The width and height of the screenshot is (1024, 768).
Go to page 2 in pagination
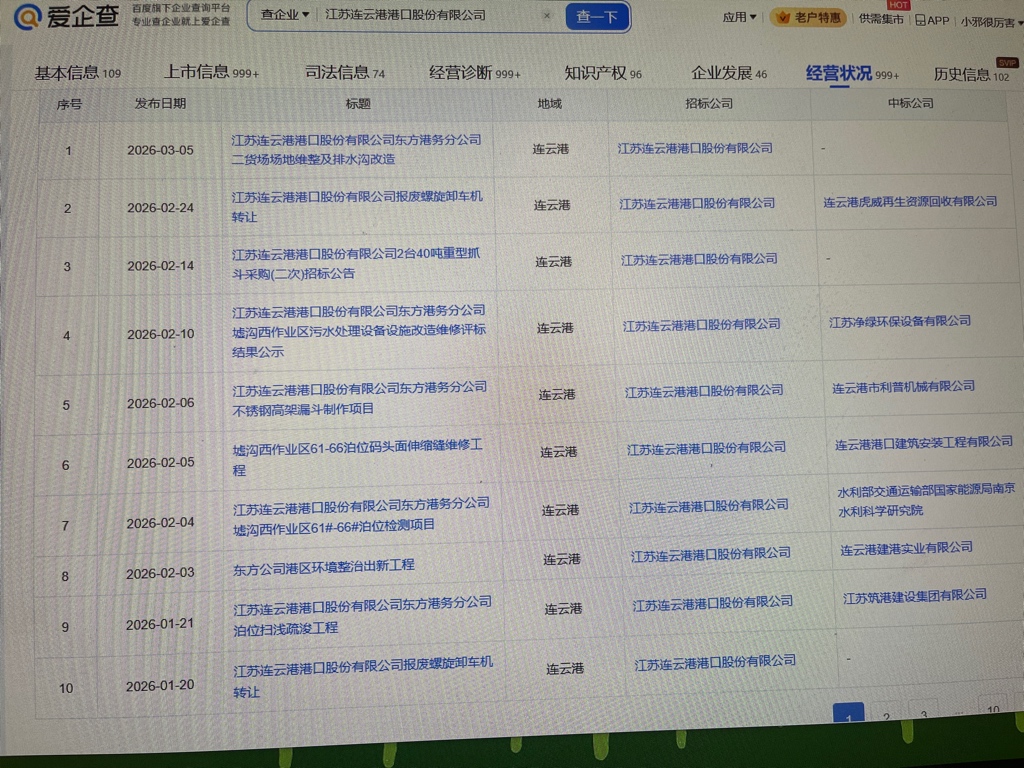point(886,714)
